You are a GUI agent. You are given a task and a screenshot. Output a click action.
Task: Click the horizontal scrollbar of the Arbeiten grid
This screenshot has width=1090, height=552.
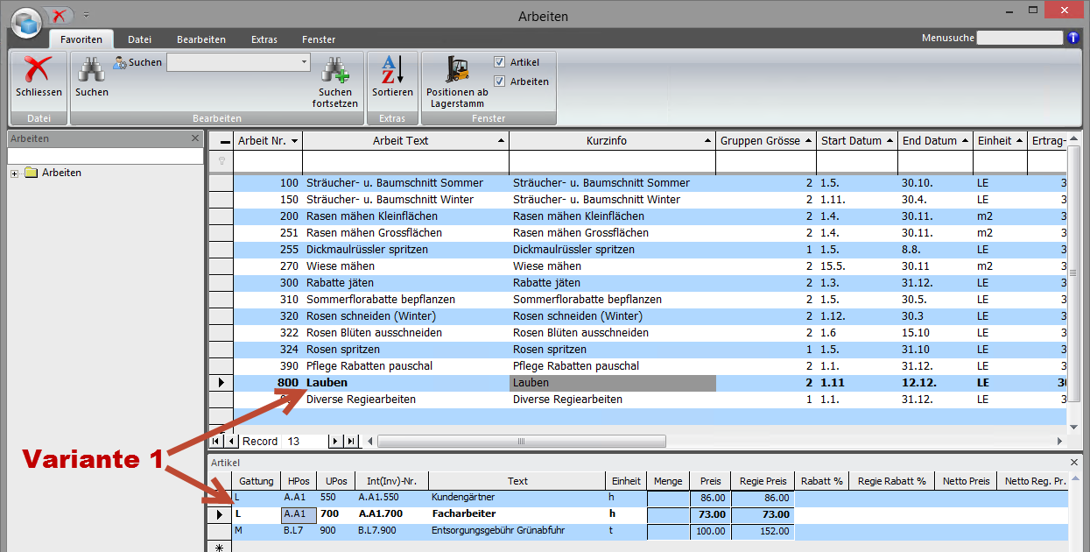click(x=519, y=441)
